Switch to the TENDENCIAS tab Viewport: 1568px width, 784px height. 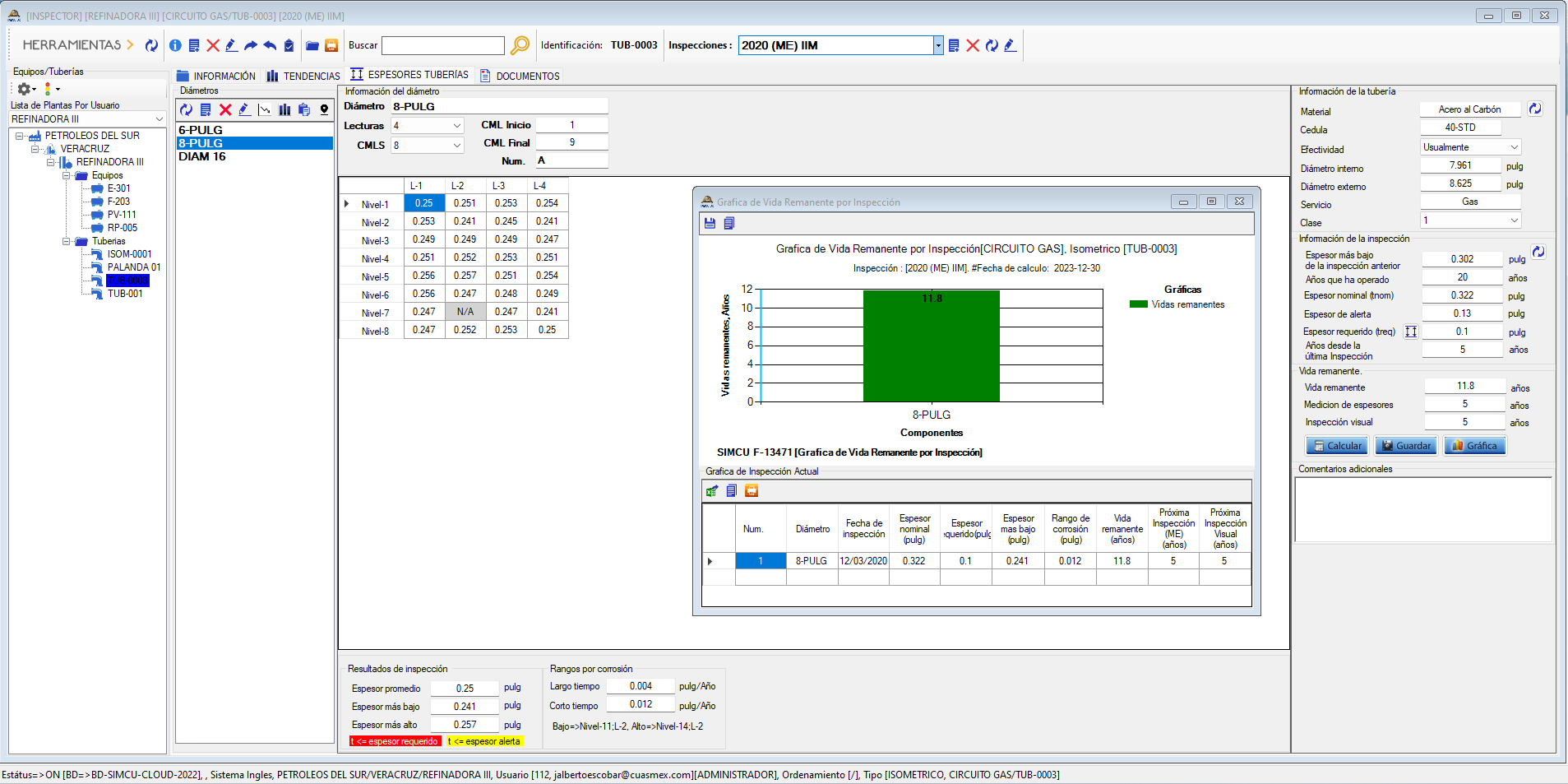[x=303, y=76]
